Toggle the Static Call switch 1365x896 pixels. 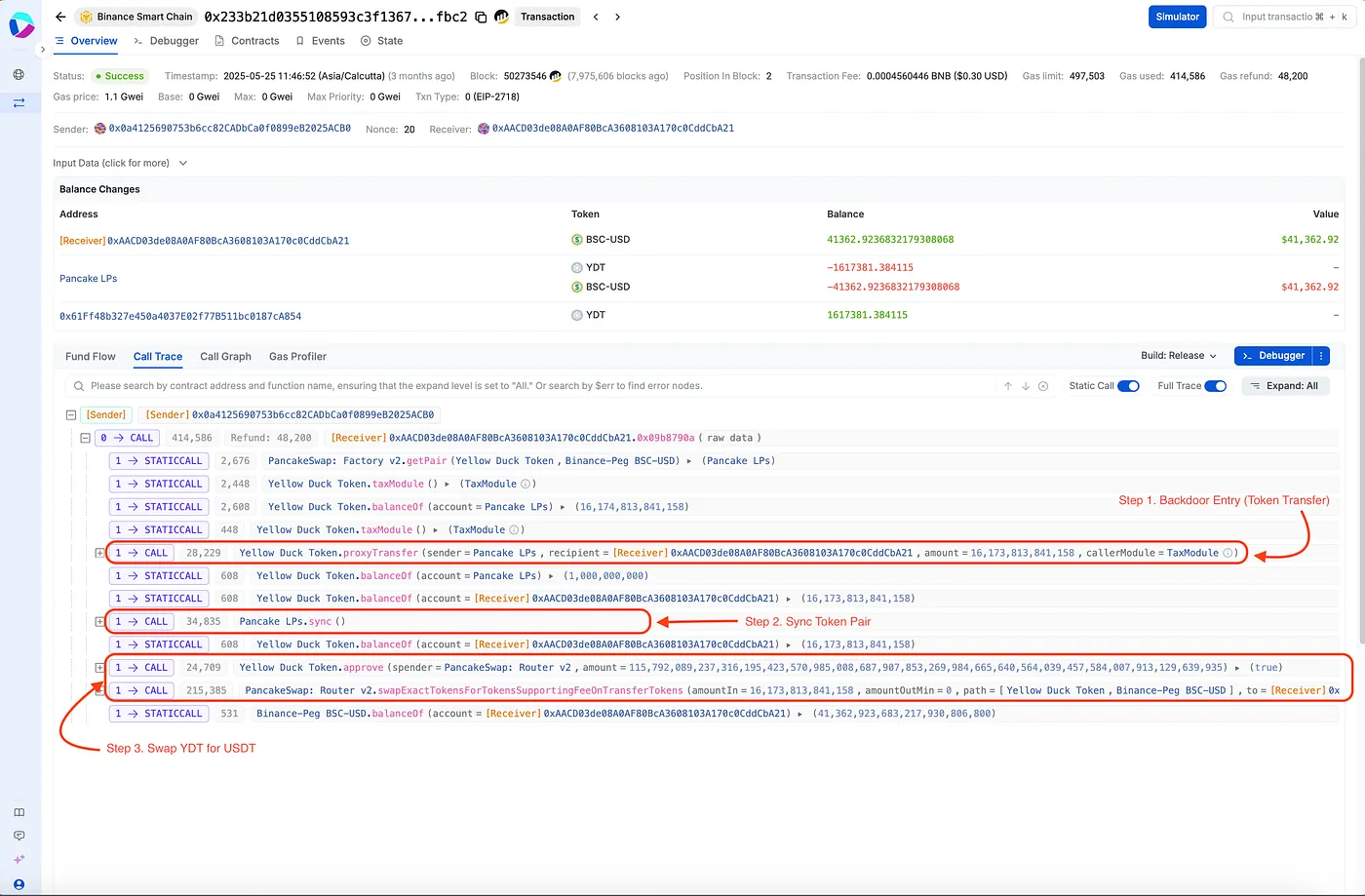coord(1128,386)
